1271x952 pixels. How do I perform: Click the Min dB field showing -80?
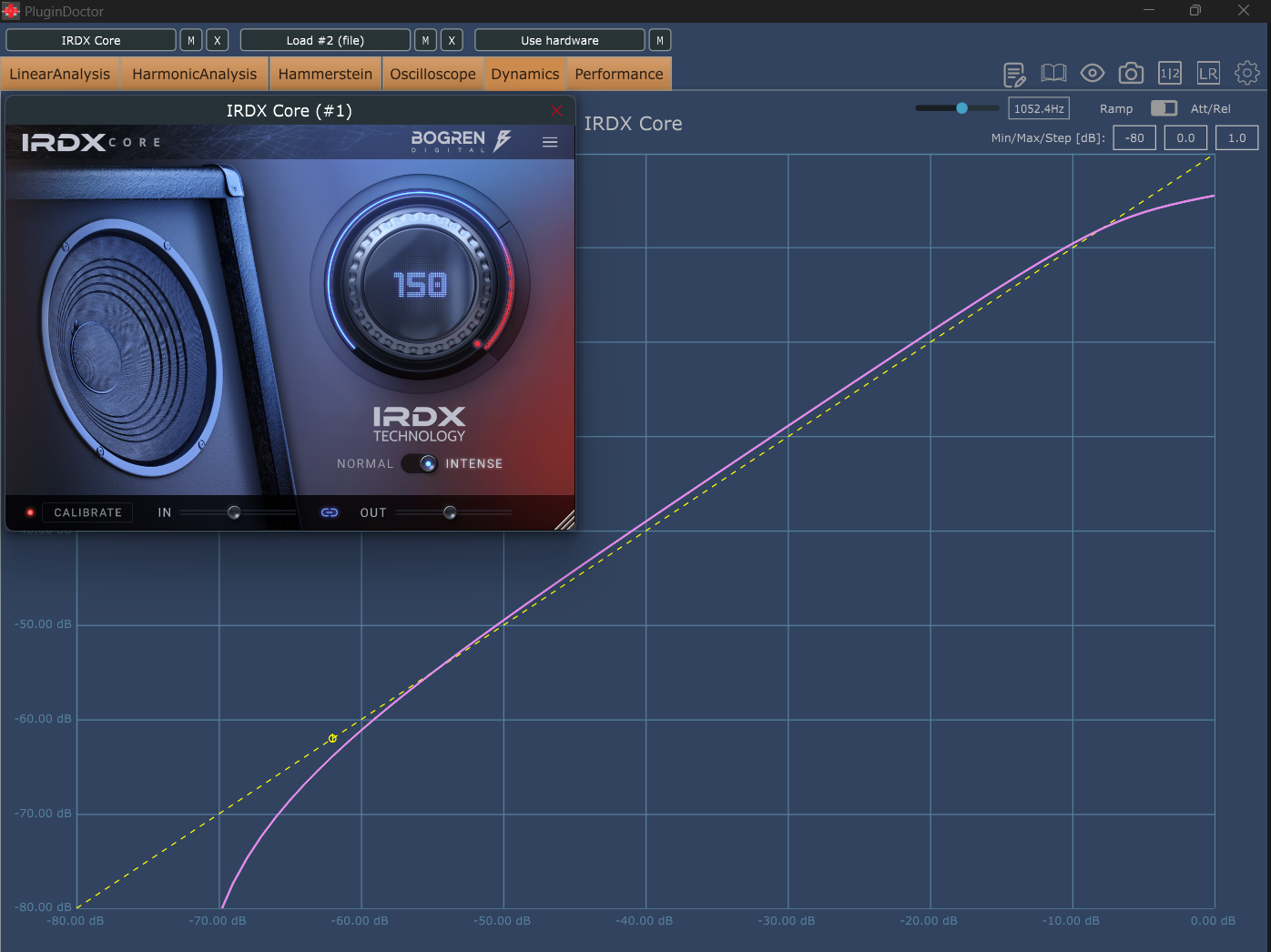click(1134, 137)
